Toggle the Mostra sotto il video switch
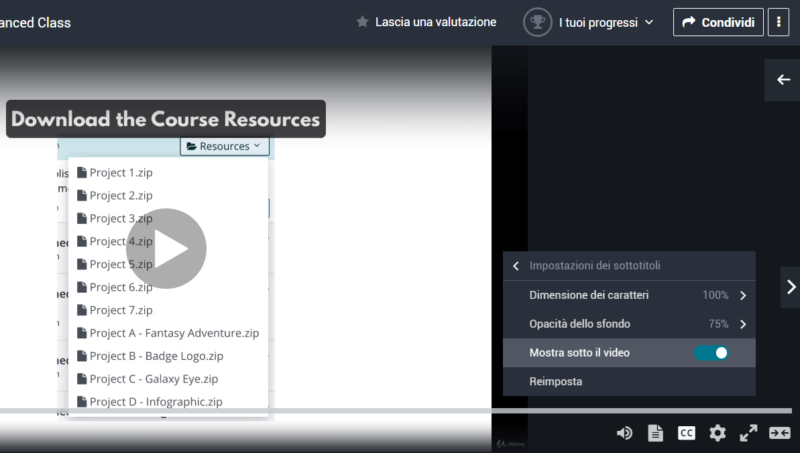 pyautogui.click(x=711, y=353)
